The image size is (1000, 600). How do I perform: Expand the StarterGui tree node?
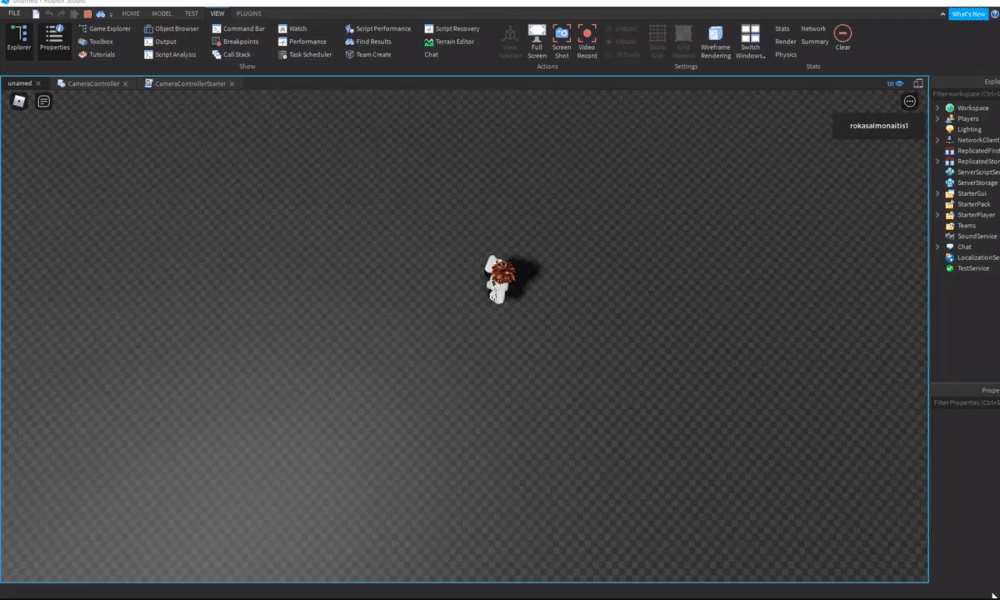pos(938,193)
